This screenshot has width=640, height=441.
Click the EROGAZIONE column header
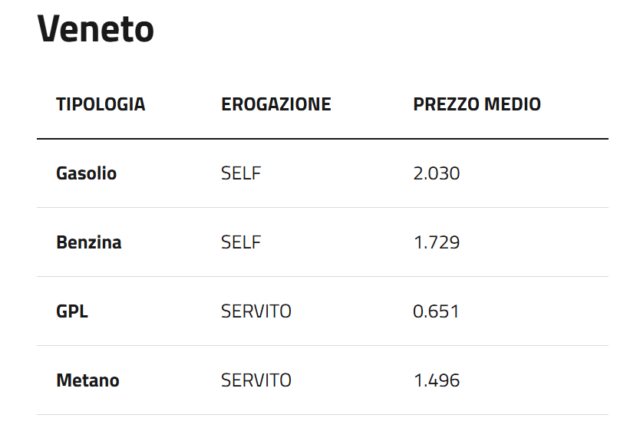click(275, 104)
